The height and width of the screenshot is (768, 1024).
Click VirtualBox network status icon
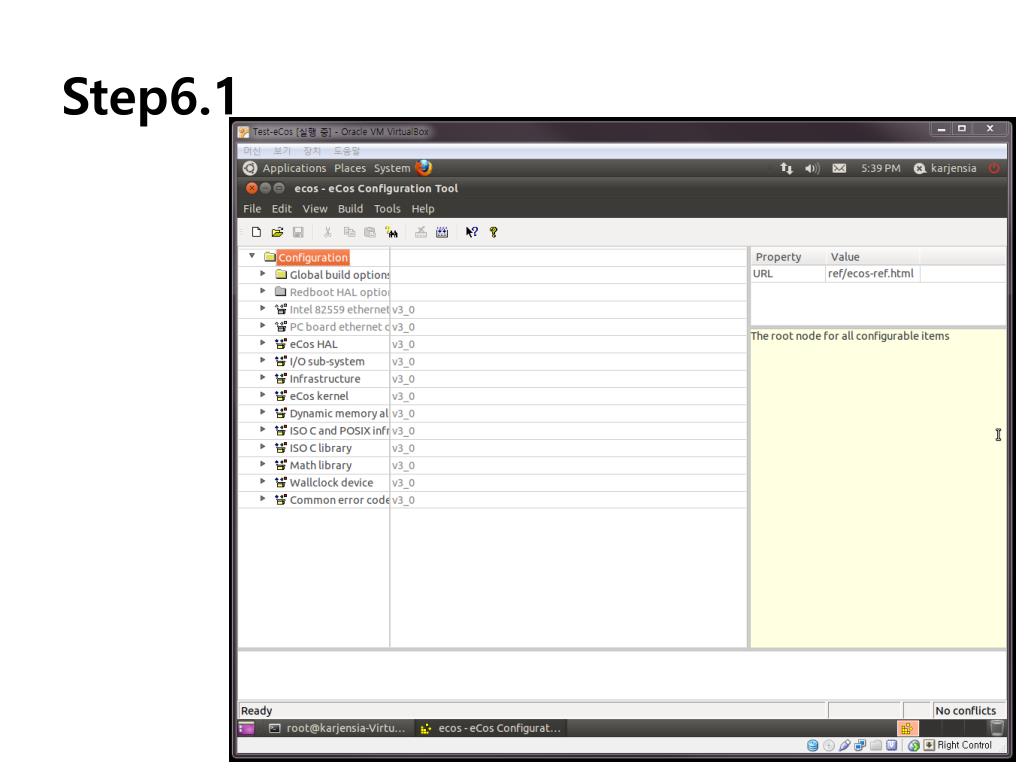click(860, 745)
